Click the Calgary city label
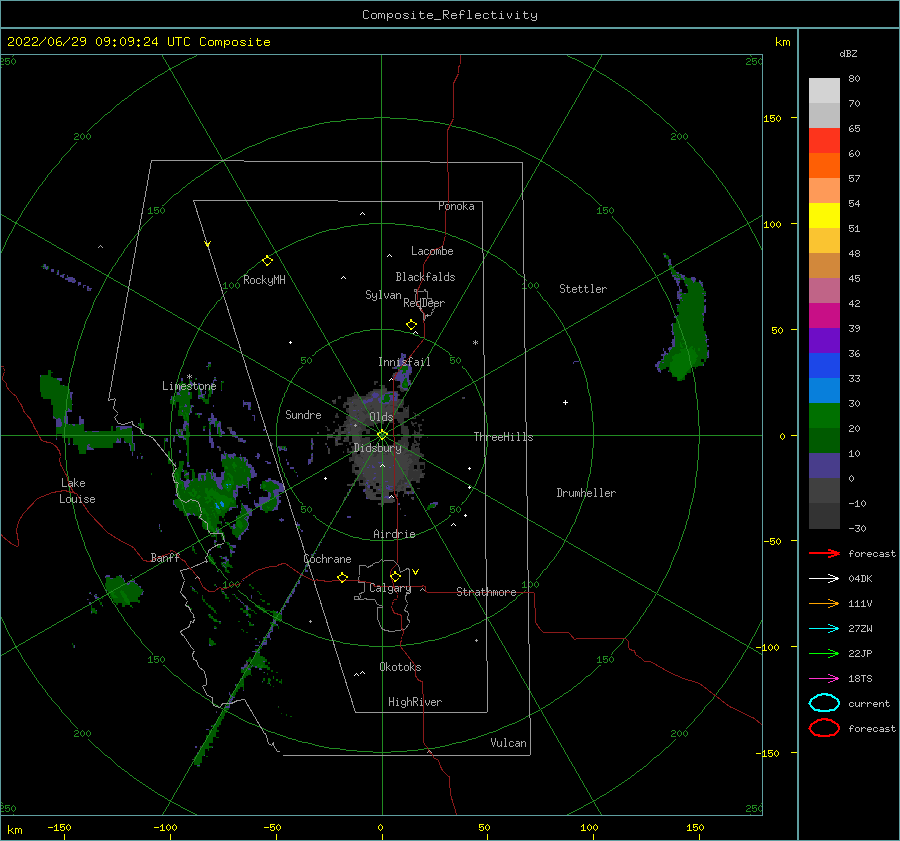The height and width of the screenshot is (841, 900). coord(390,588)
